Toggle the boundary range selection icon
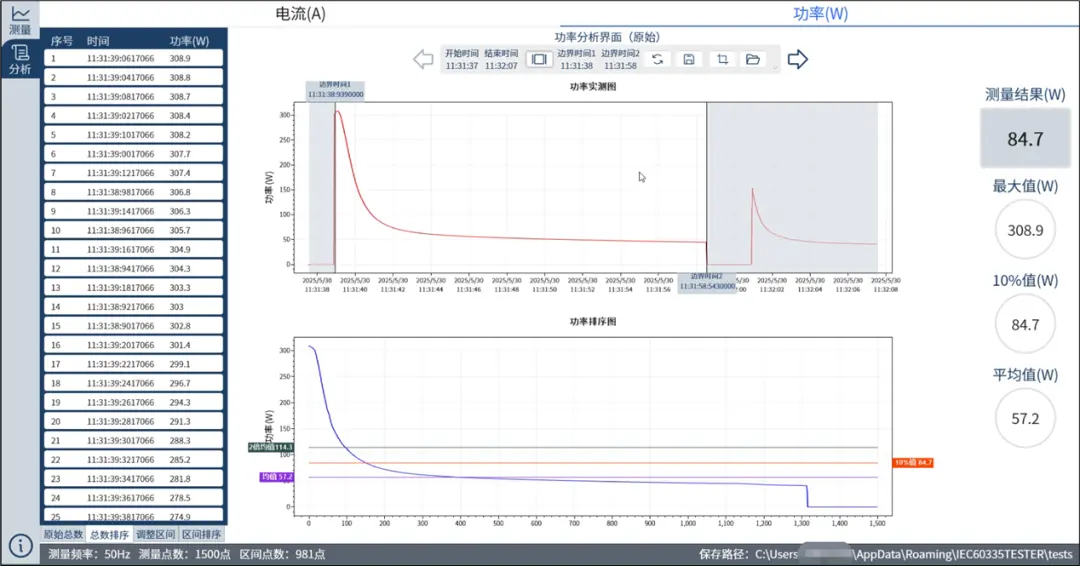Image resolution: width=1080 pixels, height=566 pixels. pos(539,59)
